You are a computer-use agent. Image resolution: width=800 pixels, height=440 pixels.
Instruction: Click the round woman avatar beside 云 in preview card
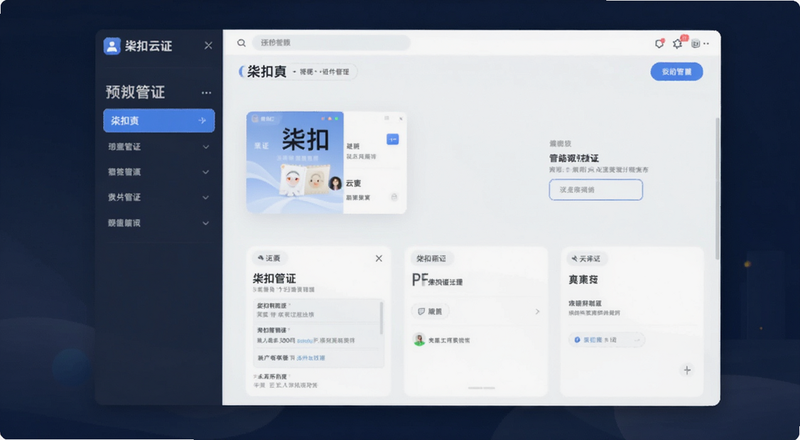pyautogui.click(x=335, y=183)
